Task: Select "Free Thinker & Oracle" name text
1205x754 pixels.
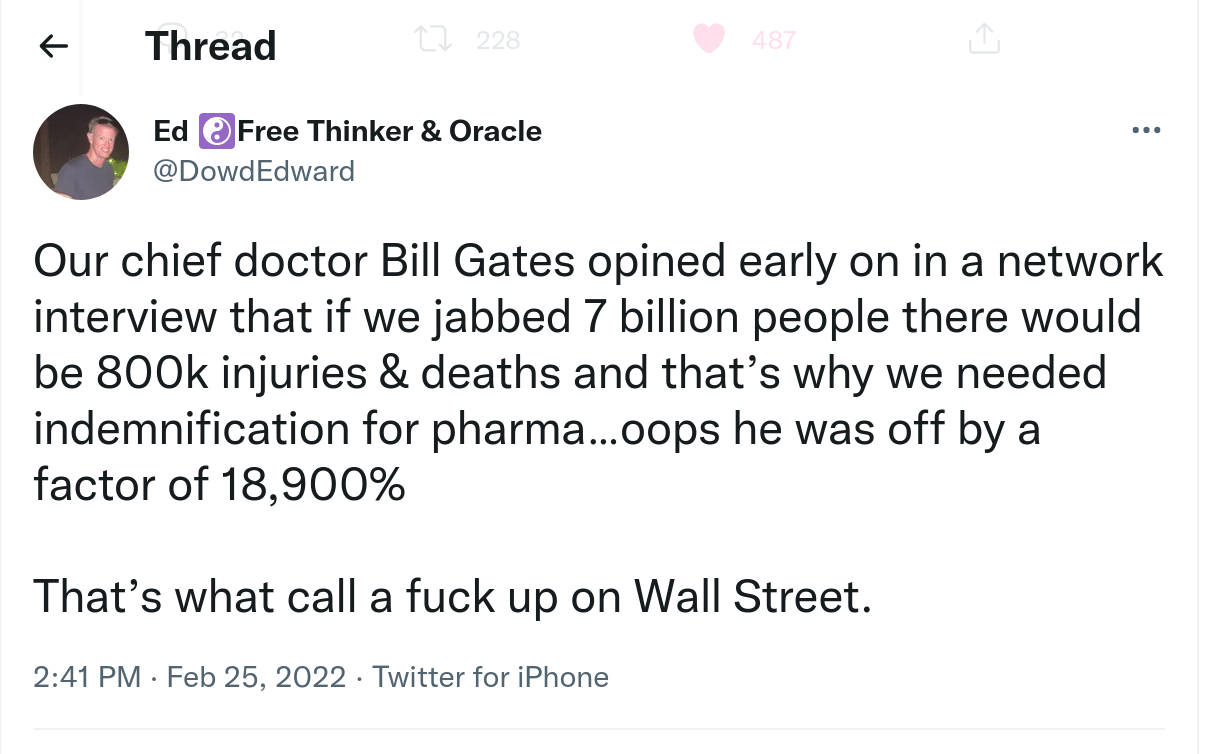Action: [x=390, y=131]
